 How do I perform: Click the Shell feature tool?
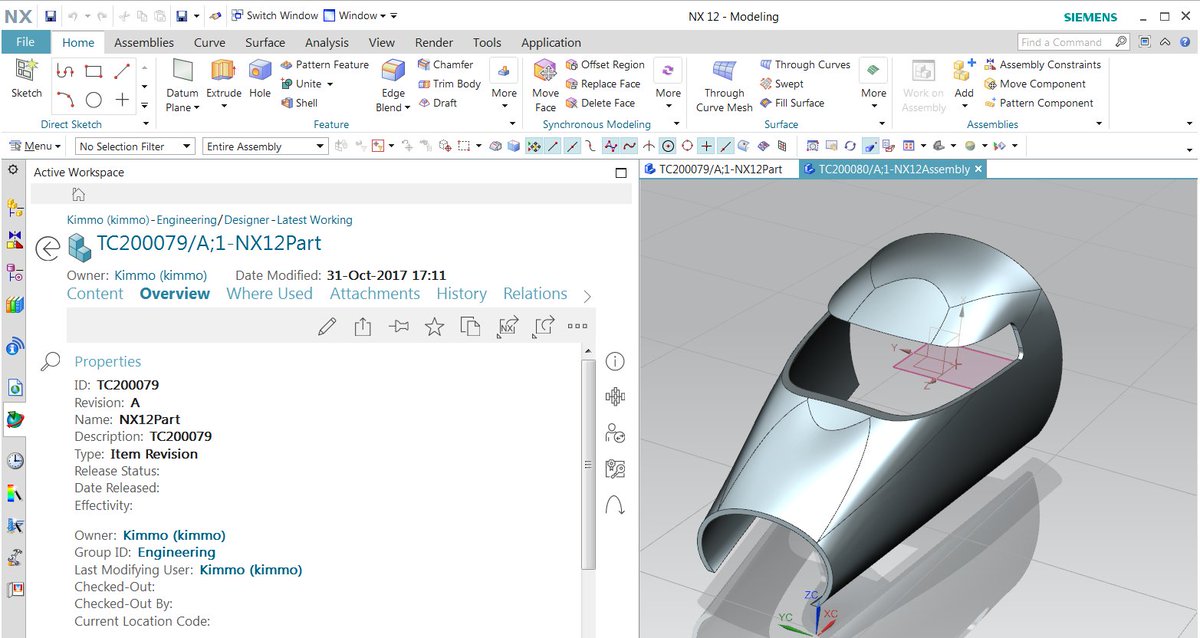pyautogui.click(x=298, y=103)
